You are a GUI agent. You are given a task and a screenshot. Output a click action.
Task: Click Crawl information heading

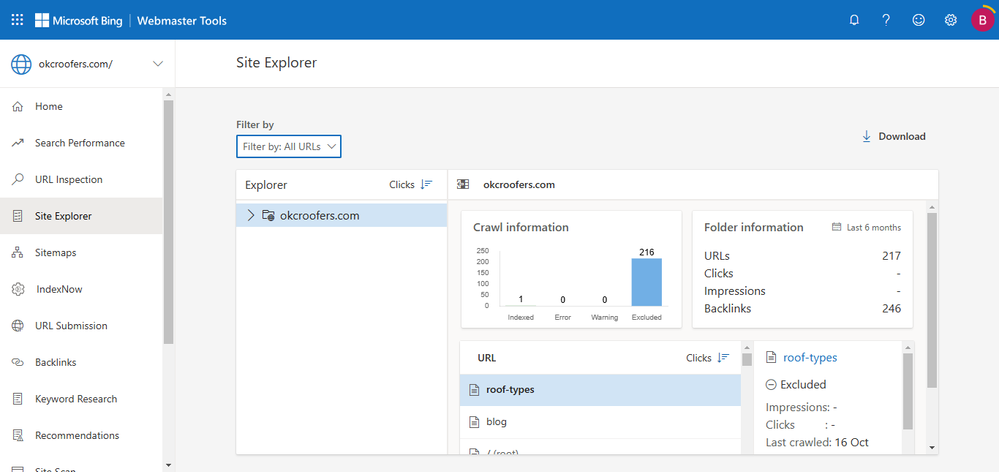(x=521, y=227)
